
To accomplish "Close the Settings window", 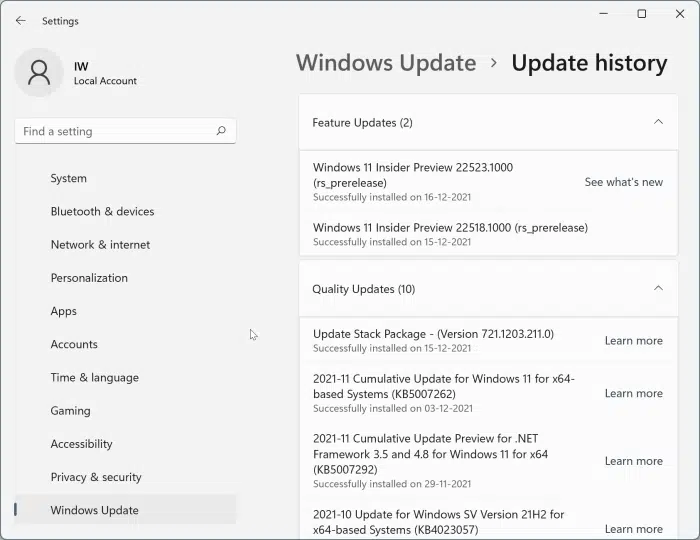I will tap(680, 14).
